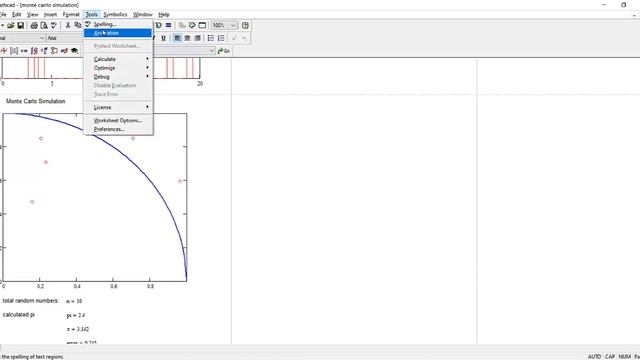The width and height of the screenshot is (640, 360).
Task: Open the Evaluation toolbar palette
Action: pyautogui.click(x=24, y=51)
